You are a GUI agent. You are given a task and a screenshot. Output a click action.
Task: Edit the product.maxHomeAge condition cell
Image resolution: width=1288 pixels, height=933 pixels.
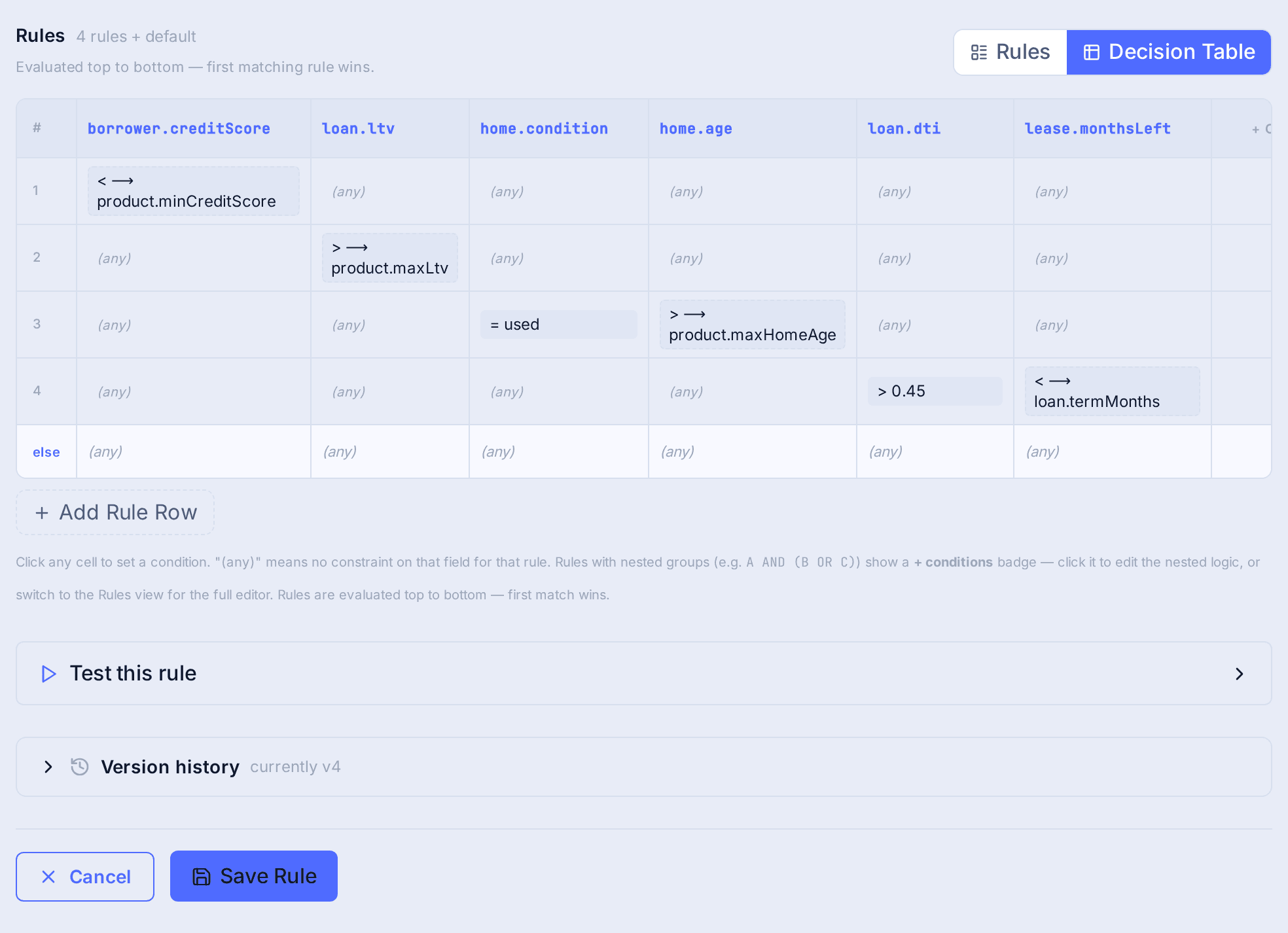[753, 325]
